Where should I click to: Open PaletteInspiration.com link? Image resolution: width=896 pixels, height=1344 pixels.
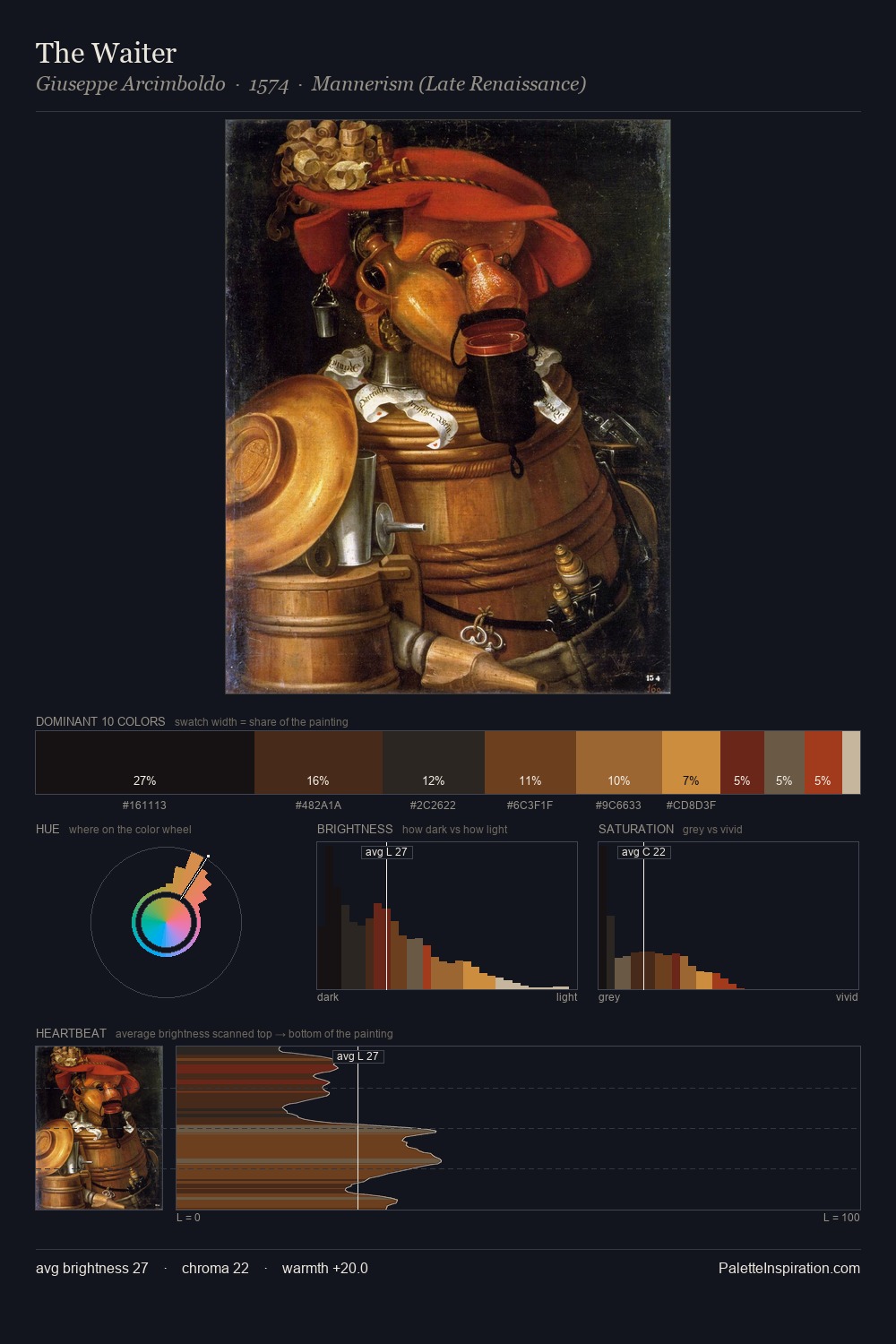tap(789, 1268)
